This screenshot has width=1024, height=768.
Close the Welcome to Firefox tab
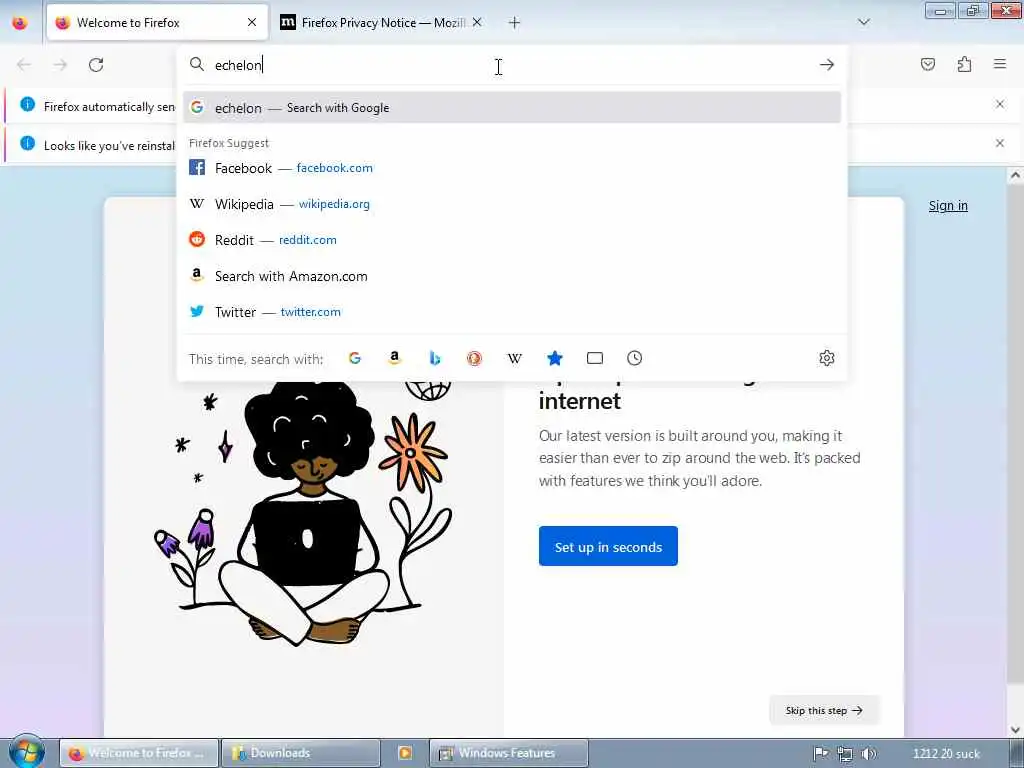click(x=252, y=23)
